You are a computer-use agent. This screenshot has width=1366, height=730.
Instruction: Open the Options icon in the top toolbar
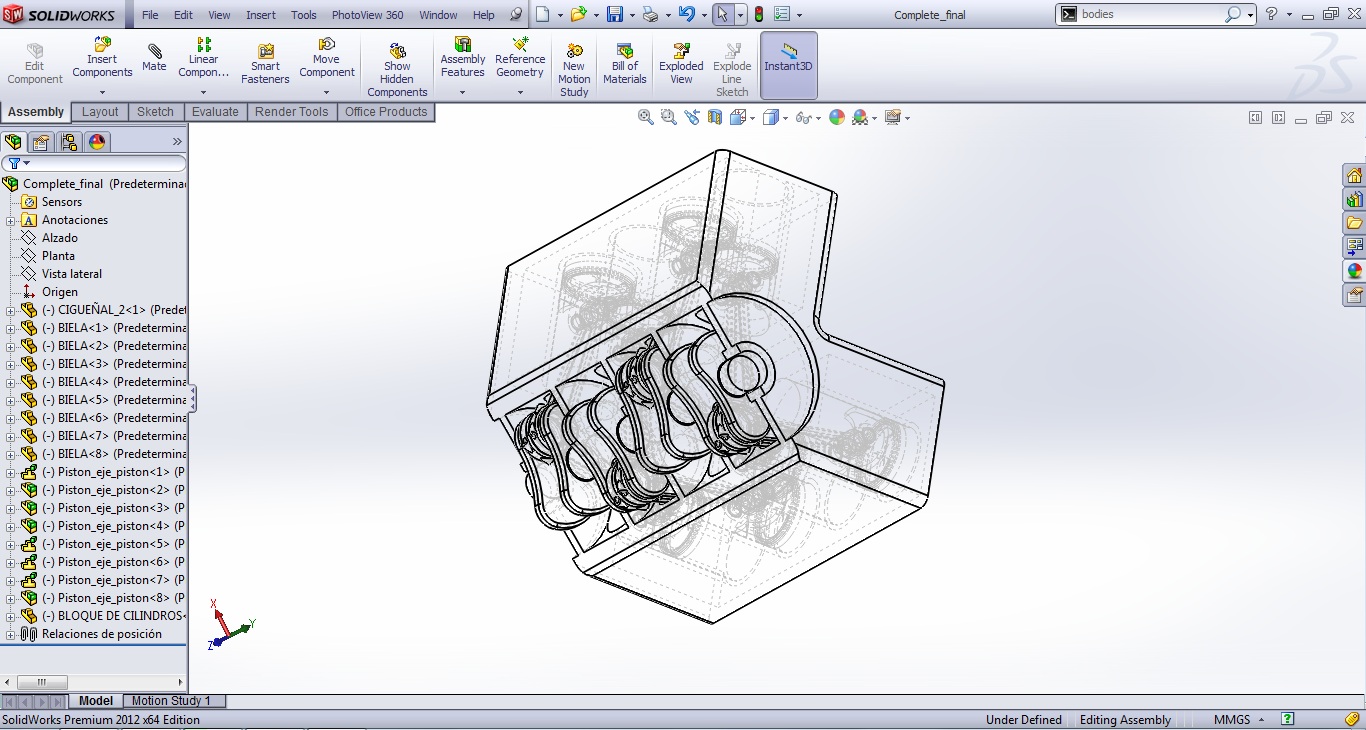[x=782, y=14]
